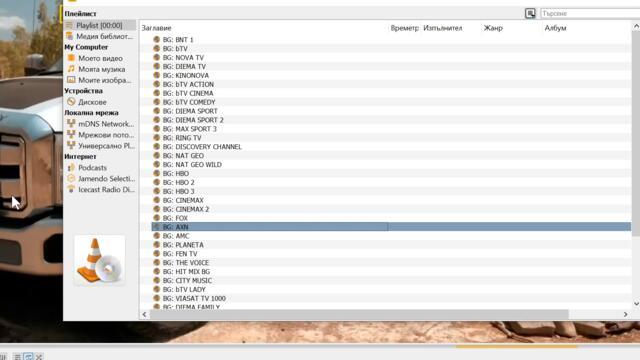Open Моята музика folder
The image size is (640, 360).
[x=102, y=69]
